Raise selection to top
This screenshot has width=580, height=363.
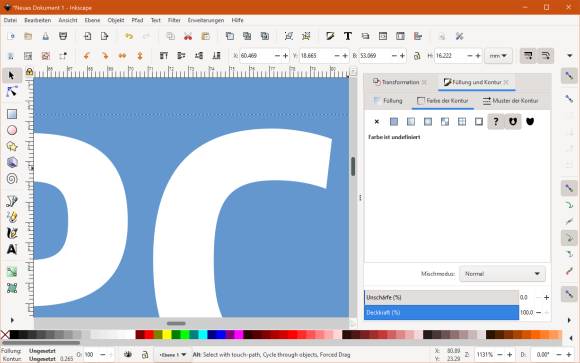coord(163,56)
